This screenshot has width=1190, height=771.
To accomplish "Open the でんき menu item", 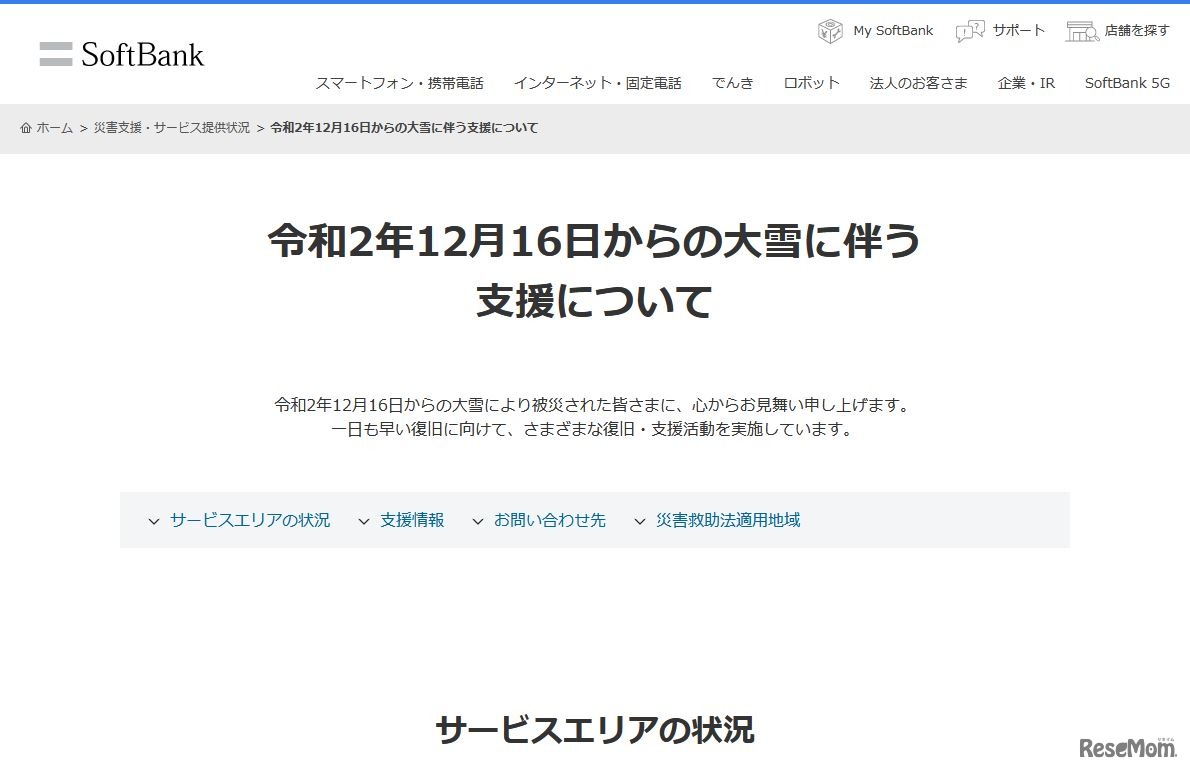I will tap(732, 83).
